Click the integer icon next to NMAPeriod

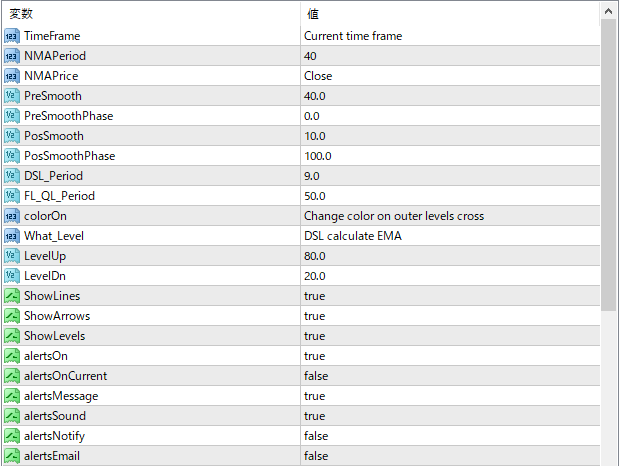point(11,56)
